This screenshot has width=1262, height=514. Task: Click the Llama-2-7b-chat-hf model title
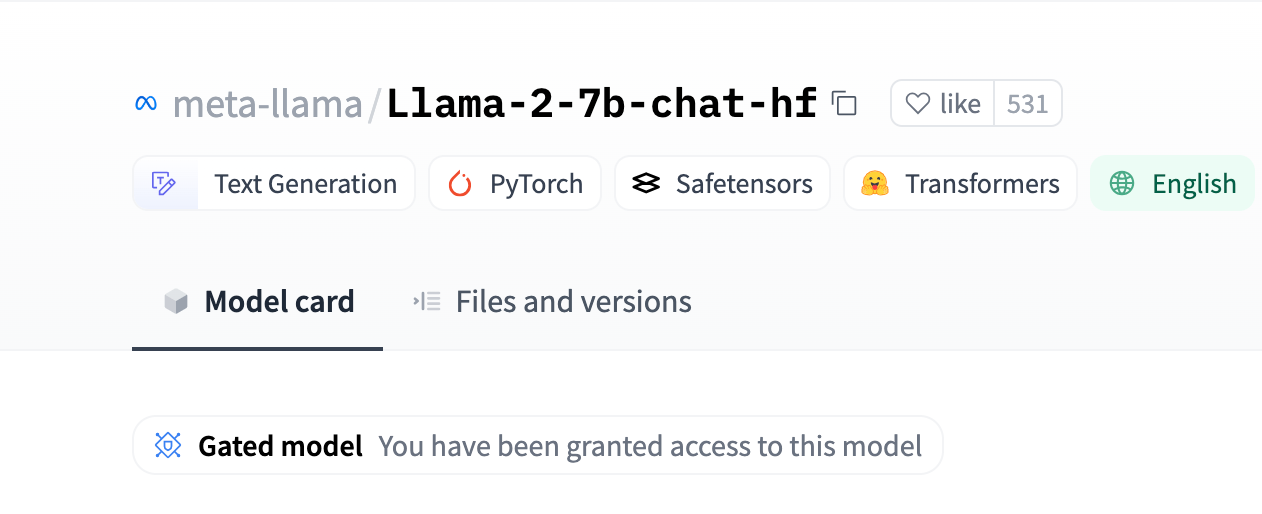pos(602,103)
